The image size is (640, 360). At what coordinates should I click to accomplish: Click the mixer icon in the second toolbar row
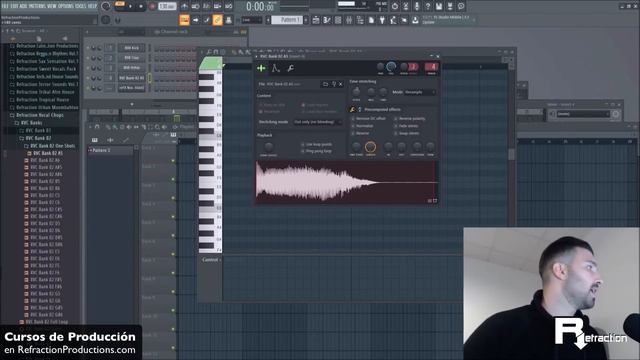point(349,20)
